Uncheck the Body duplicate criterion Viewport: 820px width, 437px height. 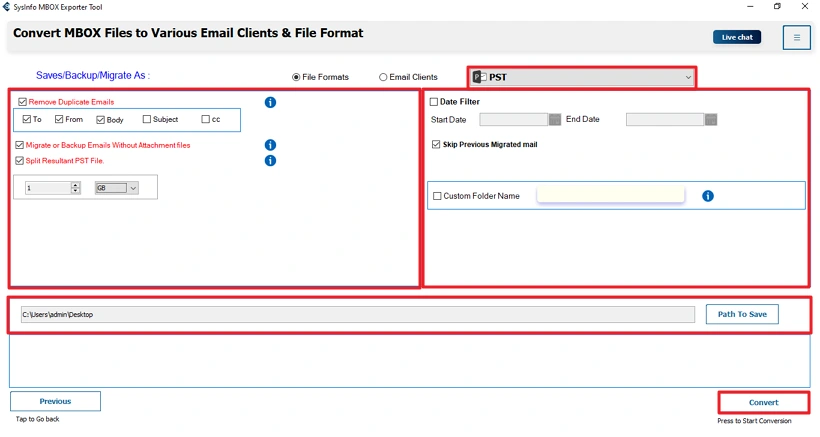point(100,120)
